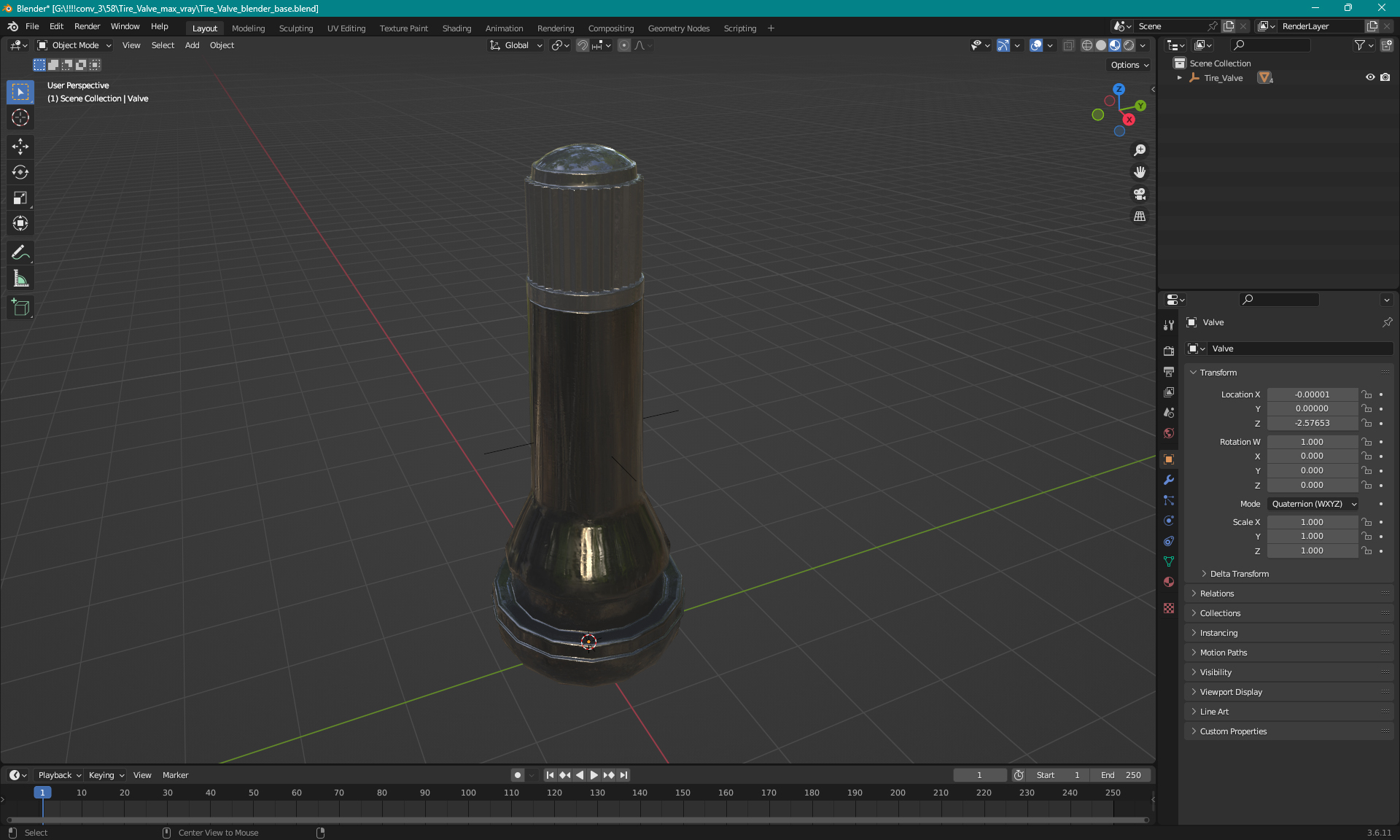1400x840 pixels.
Task: Select the Add Cube tool
Action: coord(20,308)
